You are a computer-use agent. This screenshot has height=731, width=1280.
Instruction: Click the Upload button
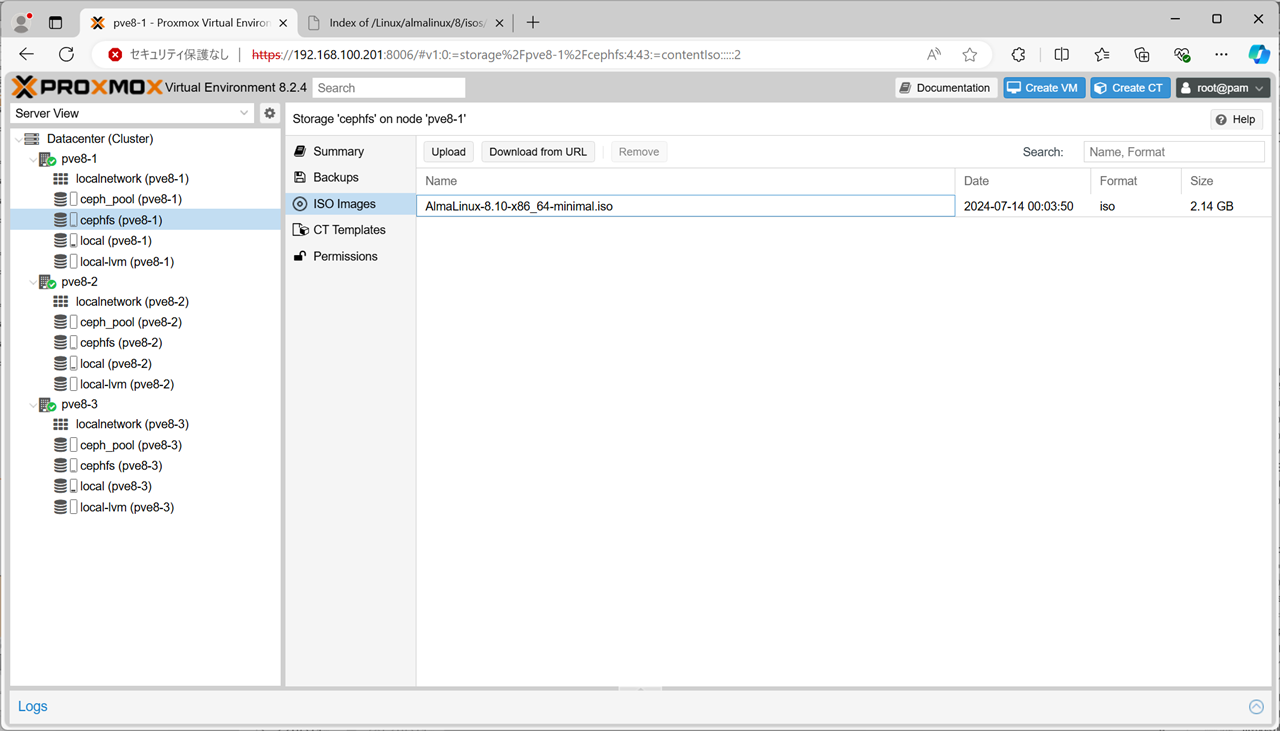[x=448, y=152]
